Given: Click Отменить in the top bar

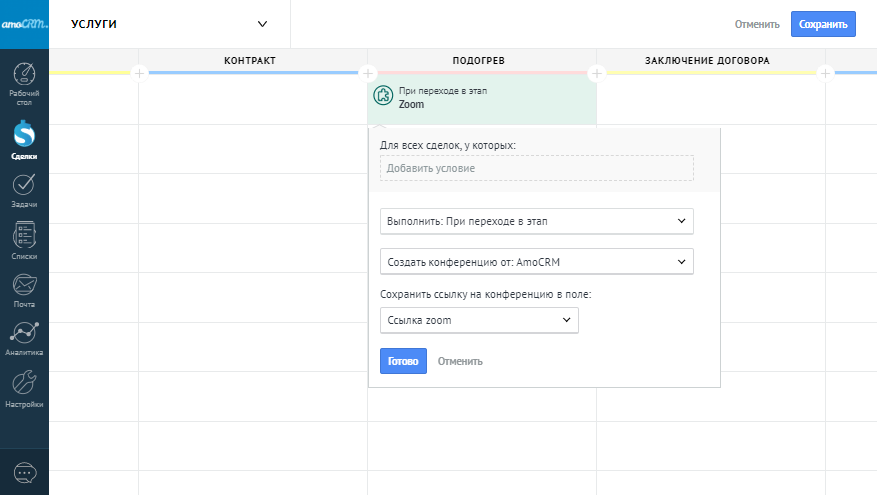Looking at the screenshot, I should (x=757, y=24).
